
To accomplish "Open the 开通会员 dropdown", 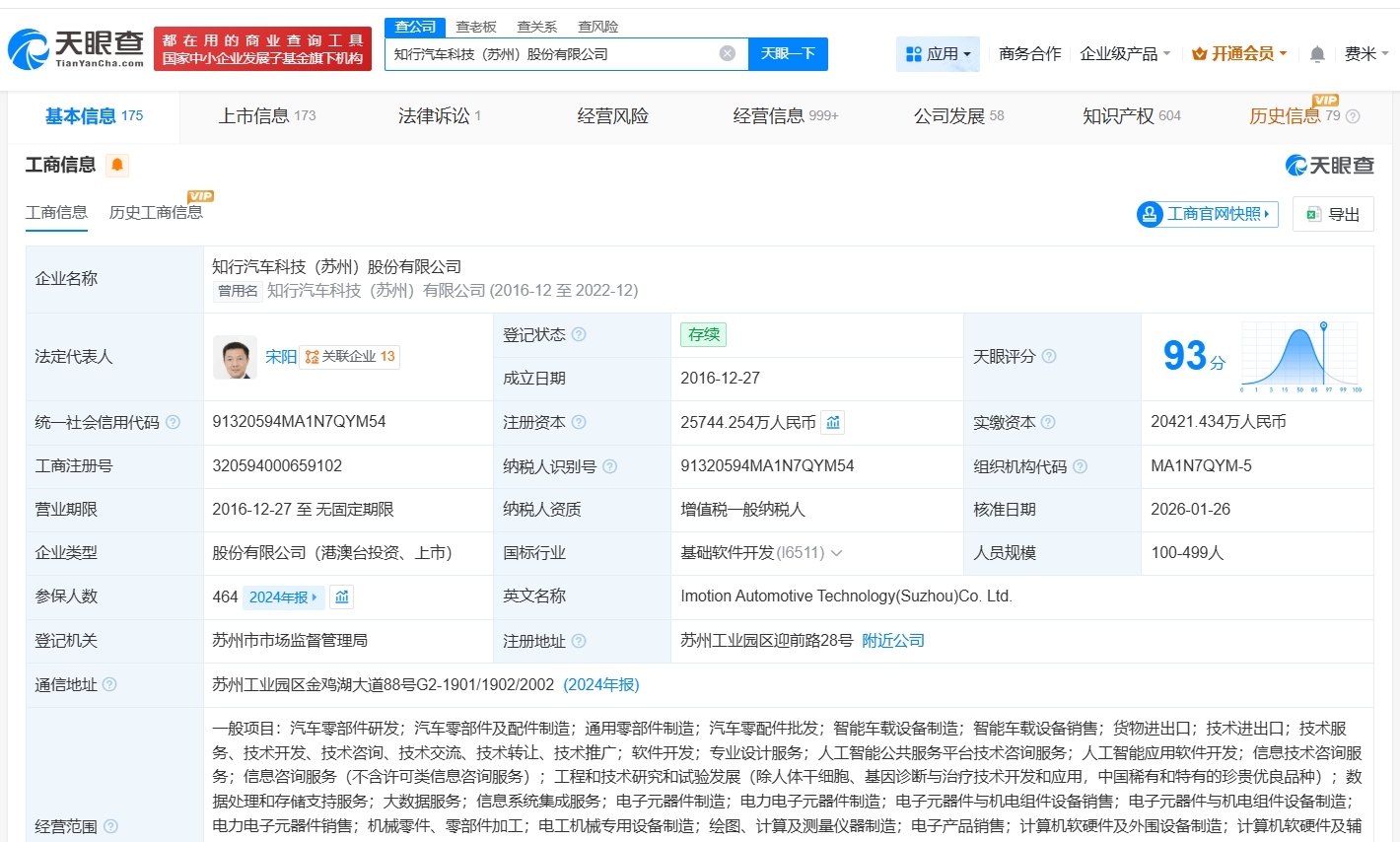I will [x=1239, y=54].
